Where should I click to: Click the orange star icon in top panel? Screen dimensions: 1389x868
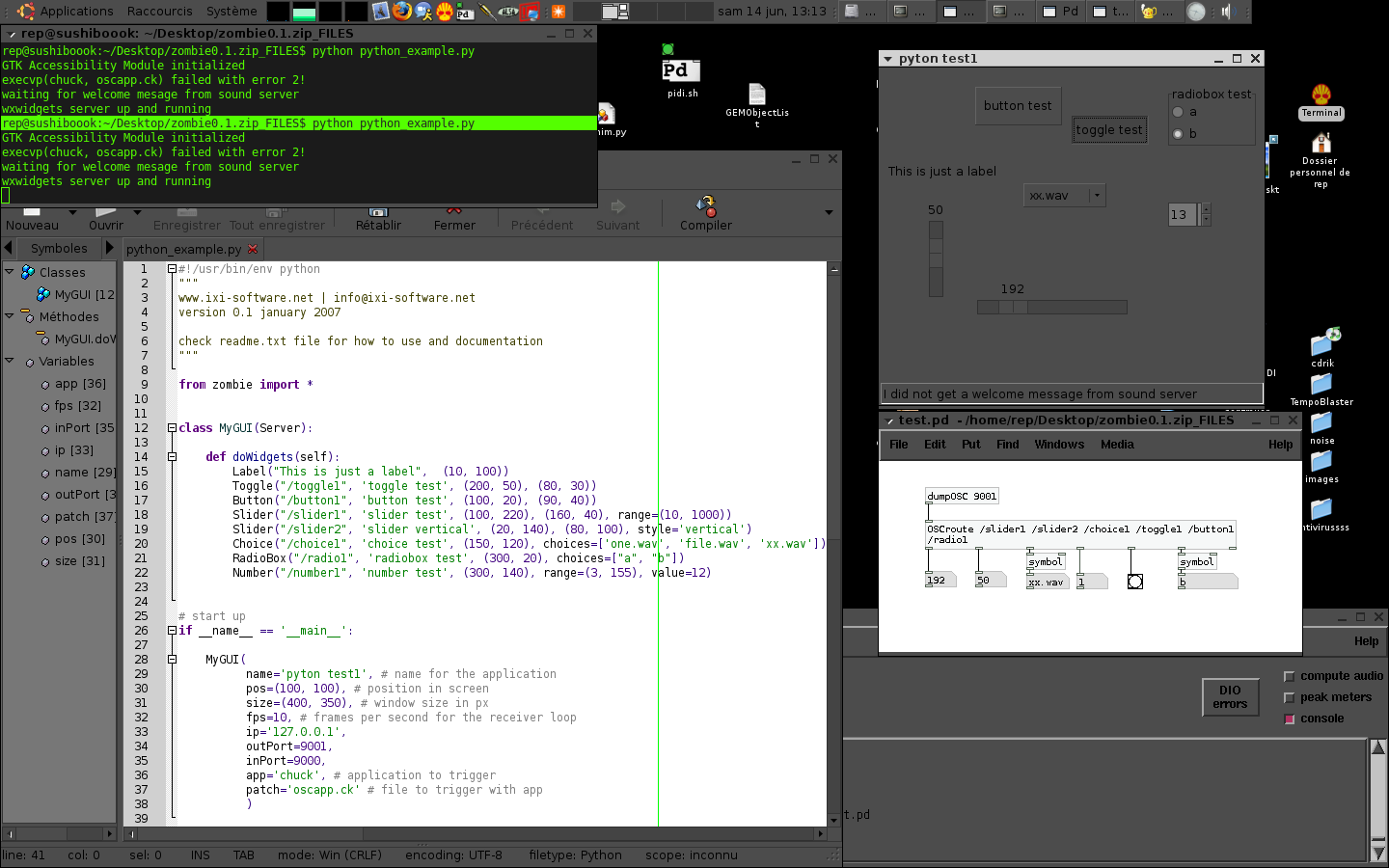558,12
